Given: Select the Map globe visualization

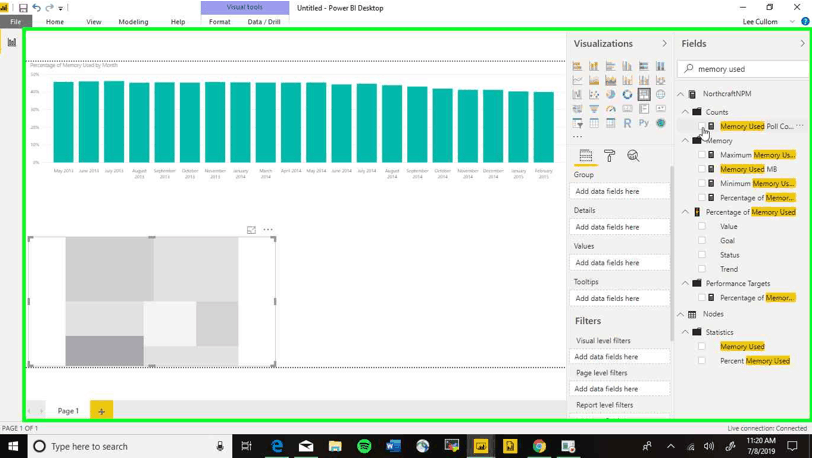Looking at the screenshot, I should [660, 94].
